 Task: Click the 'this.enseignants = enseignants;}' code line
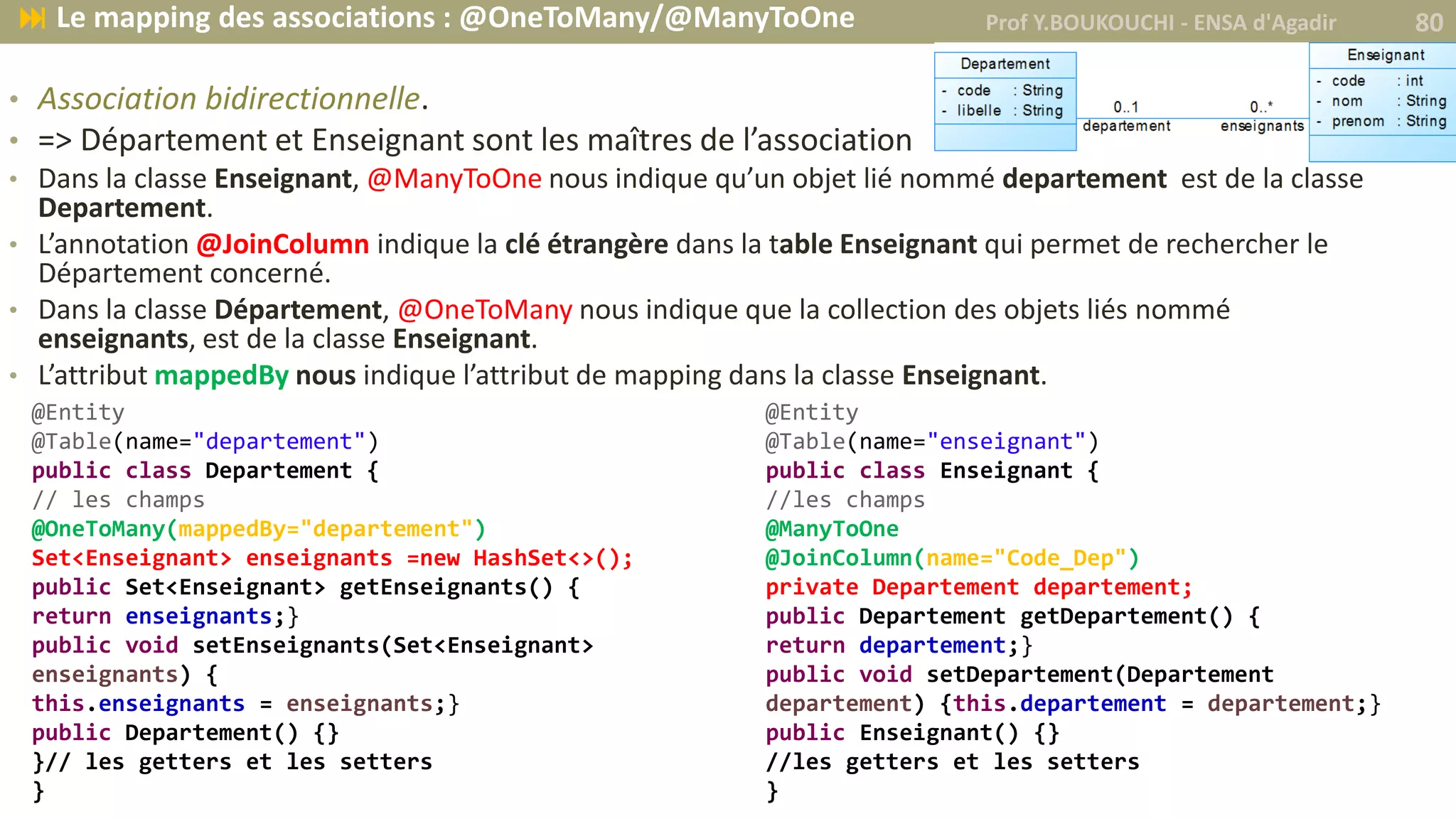[x=246, y=703]
